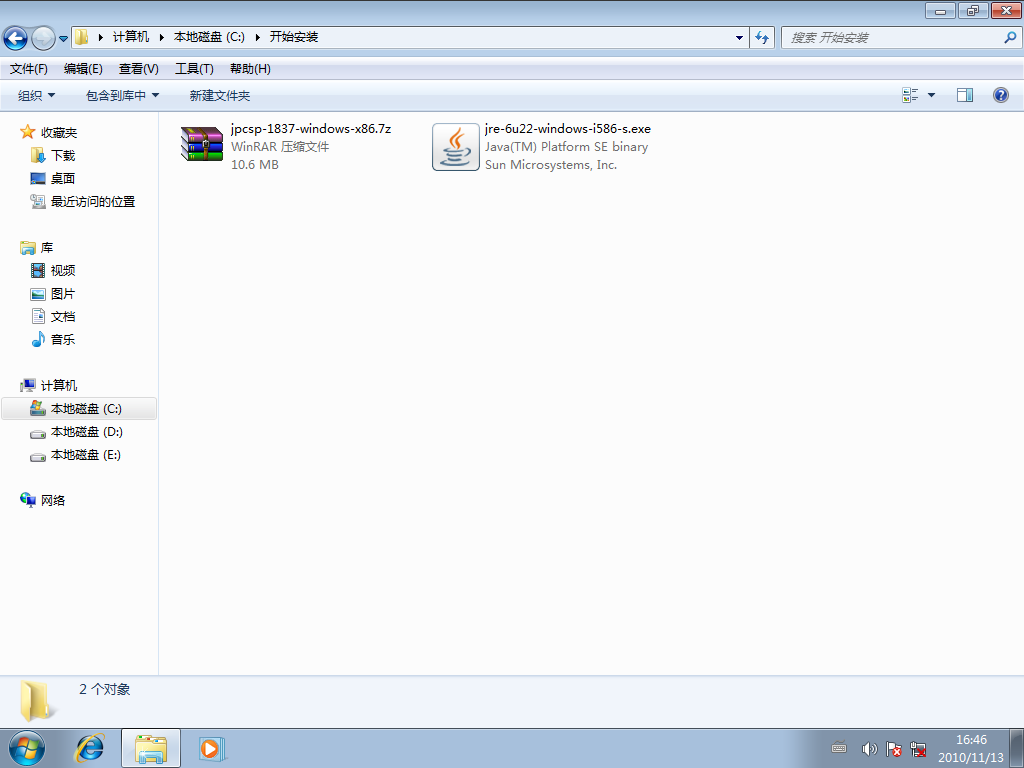
Task: Click the network status tray icon
Action: point(918,749)
